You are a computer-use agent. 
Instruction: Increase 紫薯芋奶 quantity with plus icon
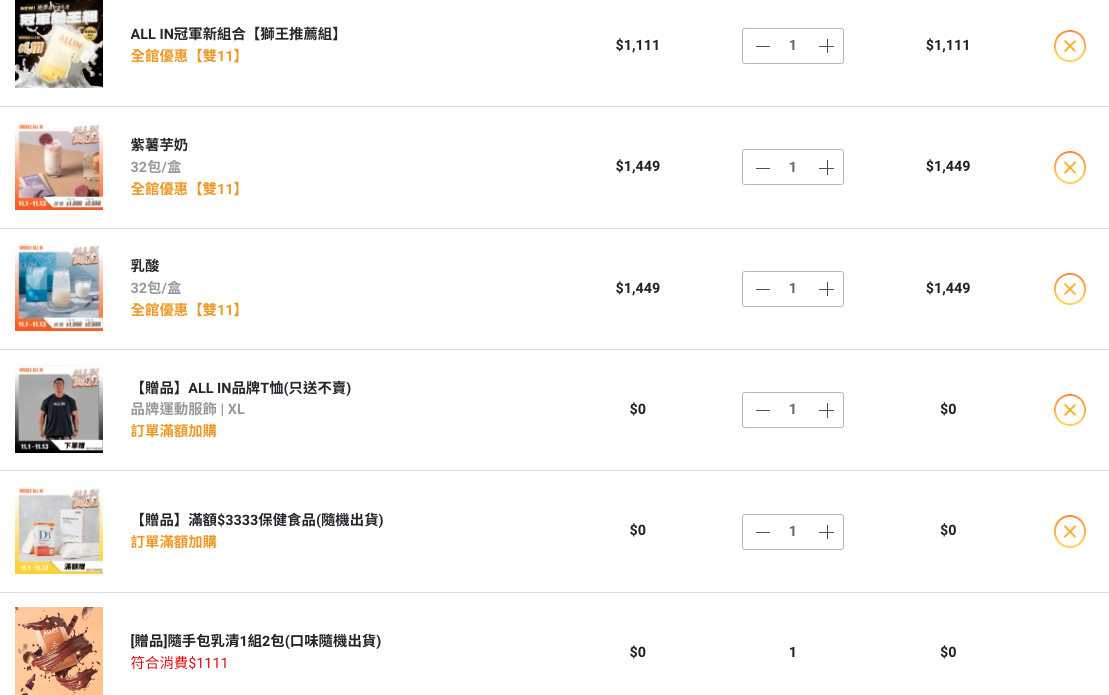click(826, 168)
